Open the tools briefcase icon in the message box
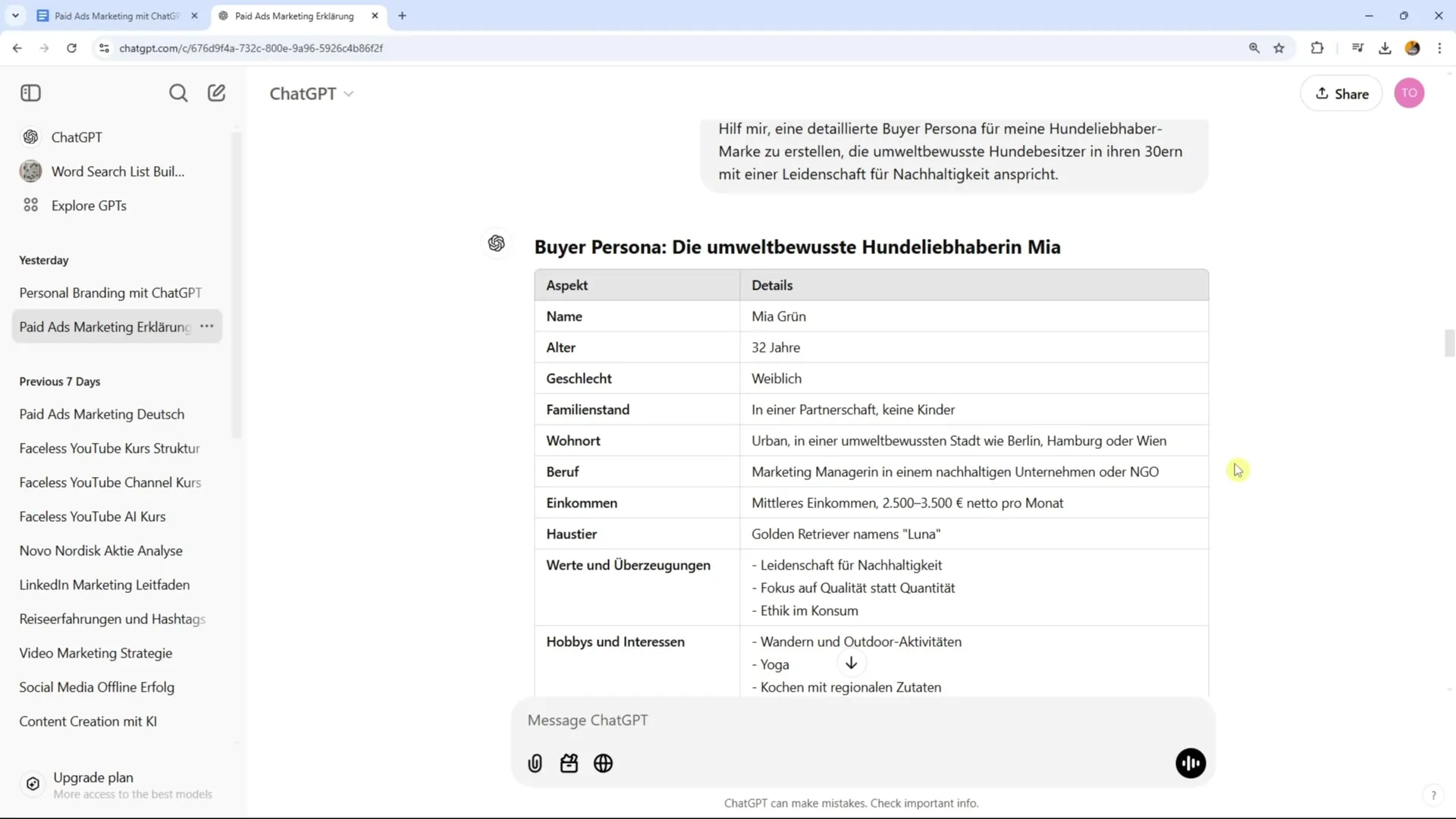 point(570,764)
